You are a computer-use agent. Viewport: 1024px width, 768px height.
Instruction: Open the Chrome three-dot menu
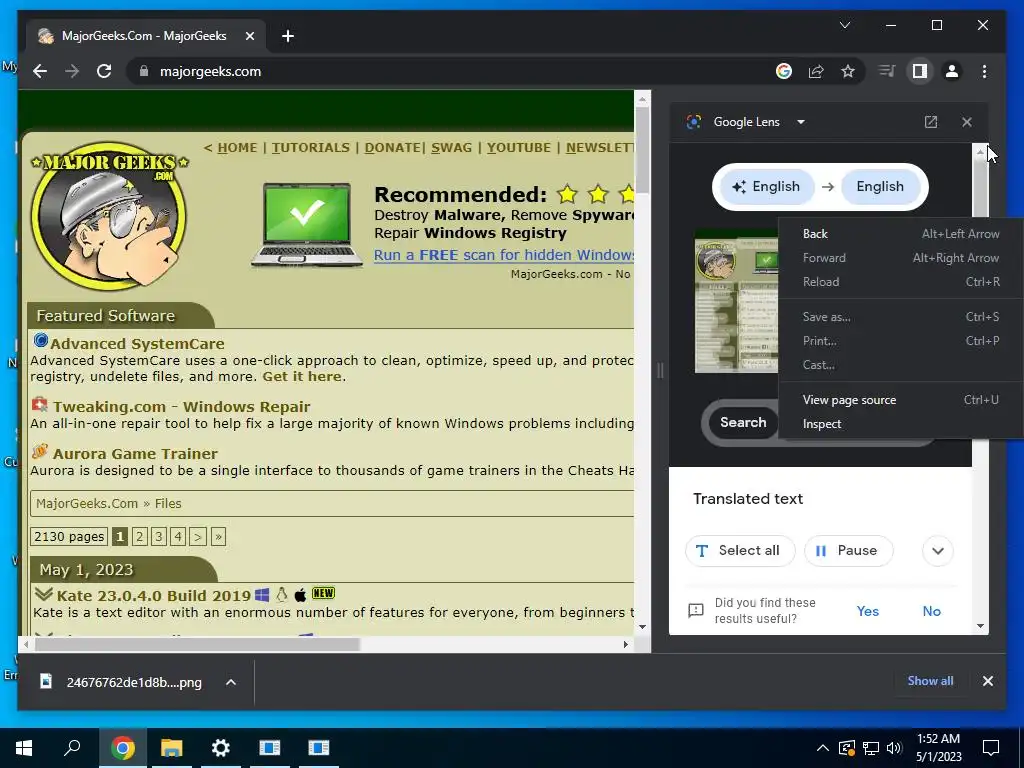pyautogui.click(x=984, y=71)
